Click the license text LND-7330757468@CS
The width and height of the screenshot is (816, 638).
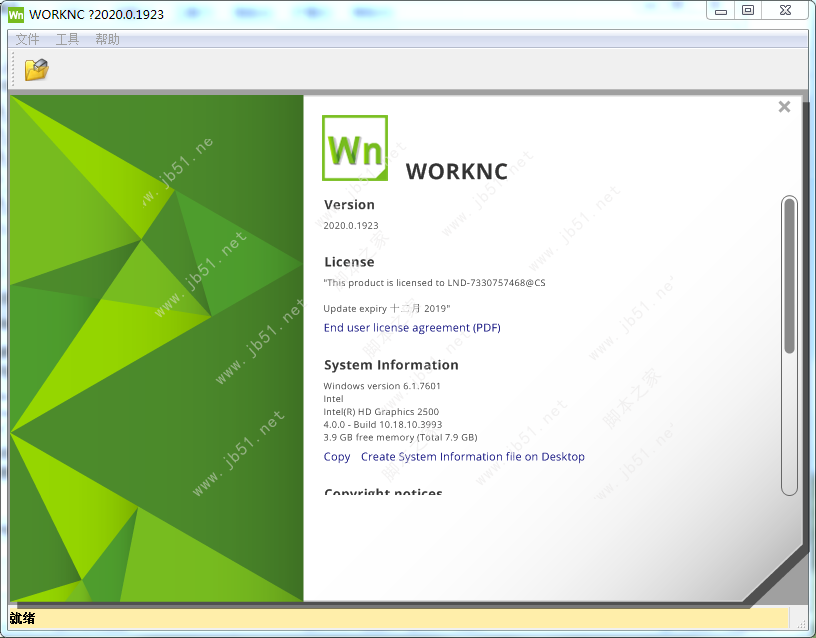(x=496, y=283)
